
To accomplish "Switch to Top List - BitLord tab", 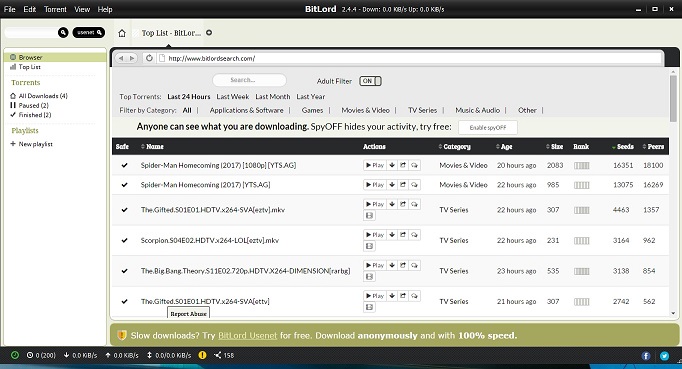I will click(x=171, y=33).
